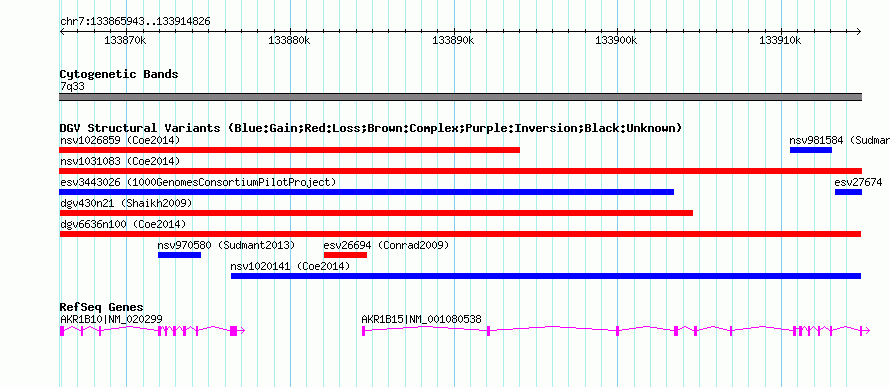Click the 133870k ruler position

[126, 40]
